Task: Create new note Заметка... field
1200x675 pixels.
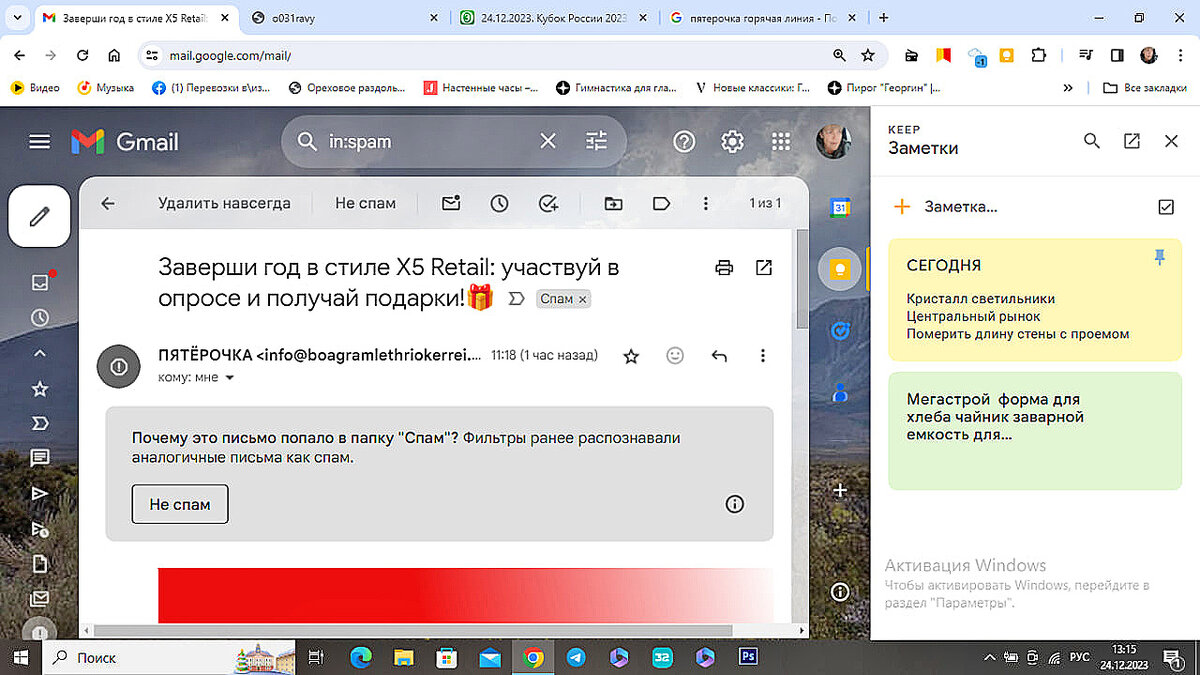Action: [x=960, y=207]
